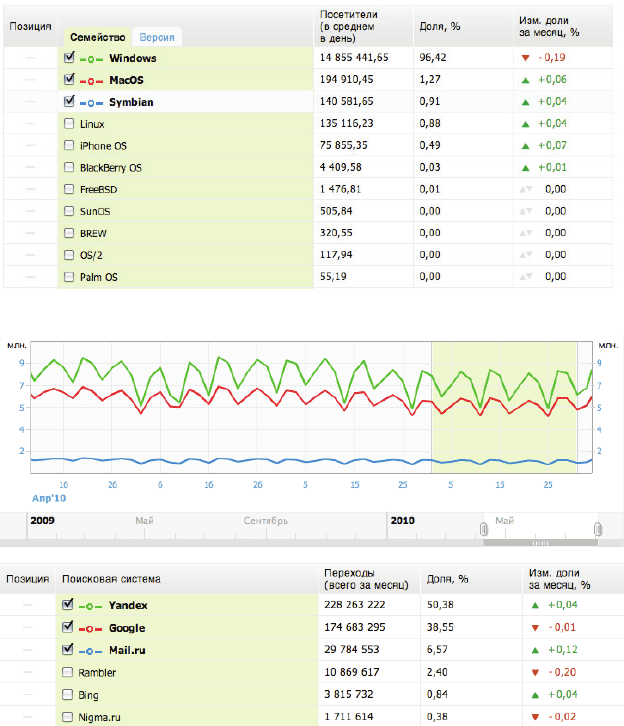Enable the Linux checkbox
Screen dimensions: 624x726
(69, 124)
